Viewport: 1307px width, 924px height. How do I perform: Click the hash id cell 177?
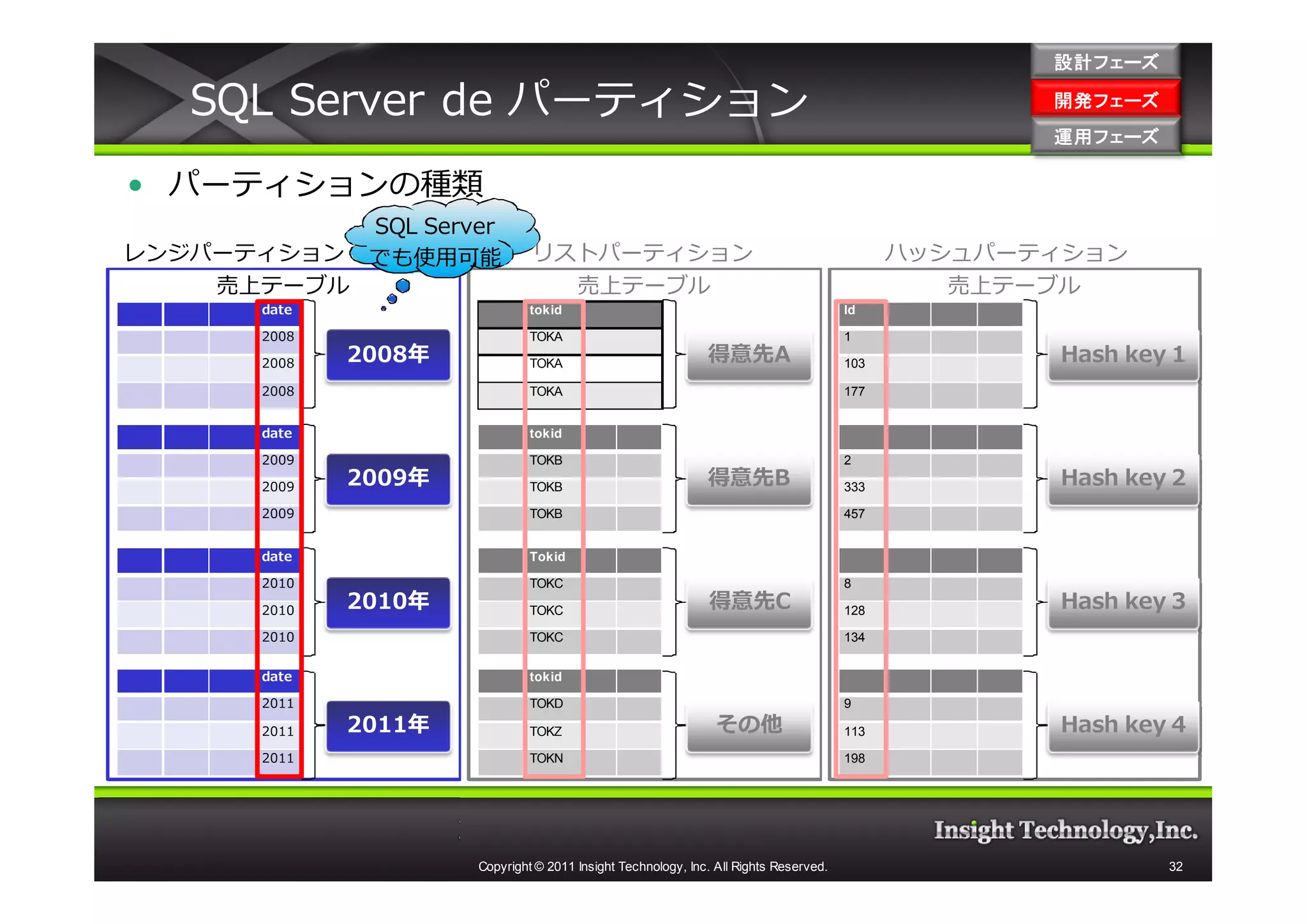tap(861, 395)
